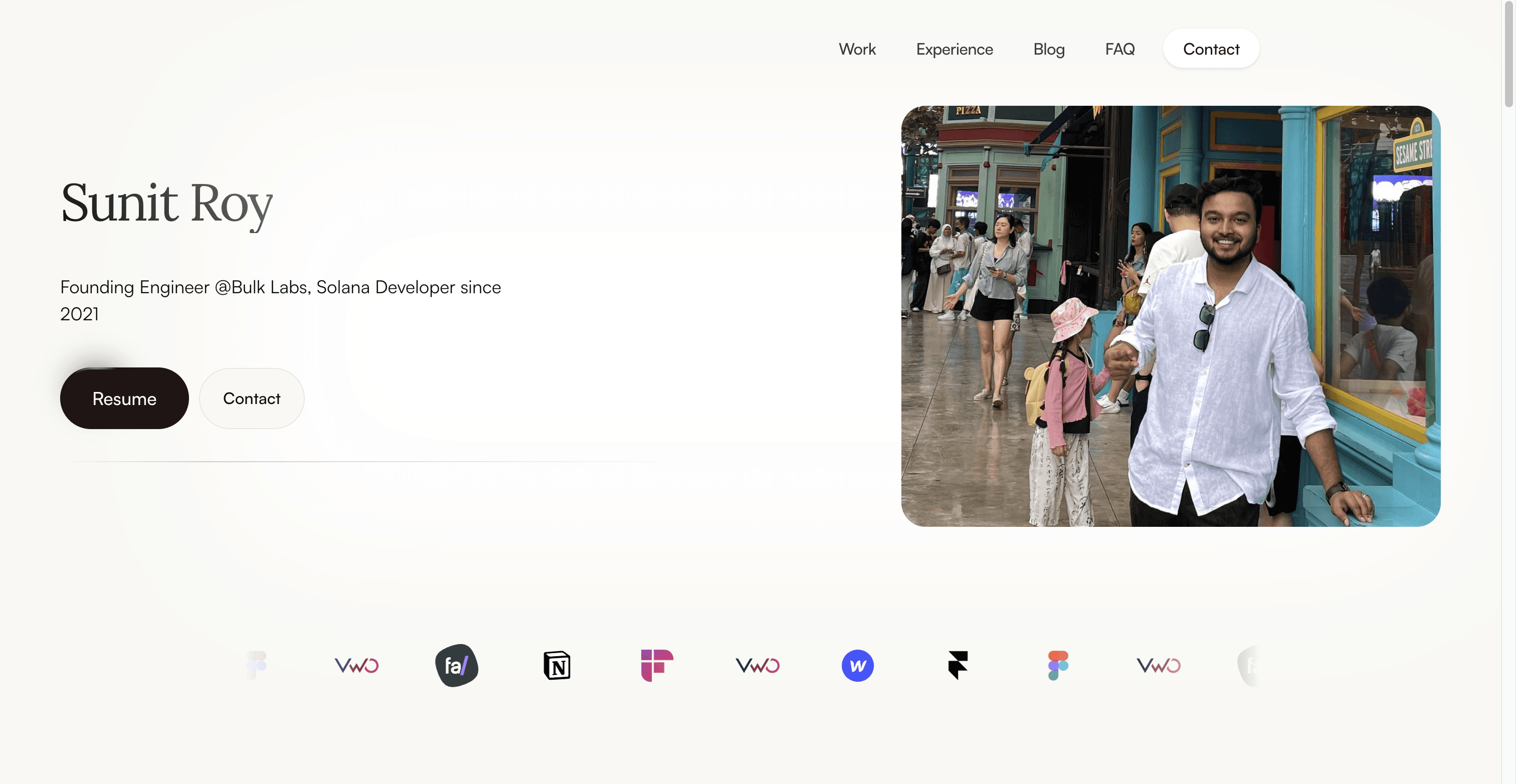Open the Blog nav link
1516x784 pixels.
click(x=1049, y=49)
